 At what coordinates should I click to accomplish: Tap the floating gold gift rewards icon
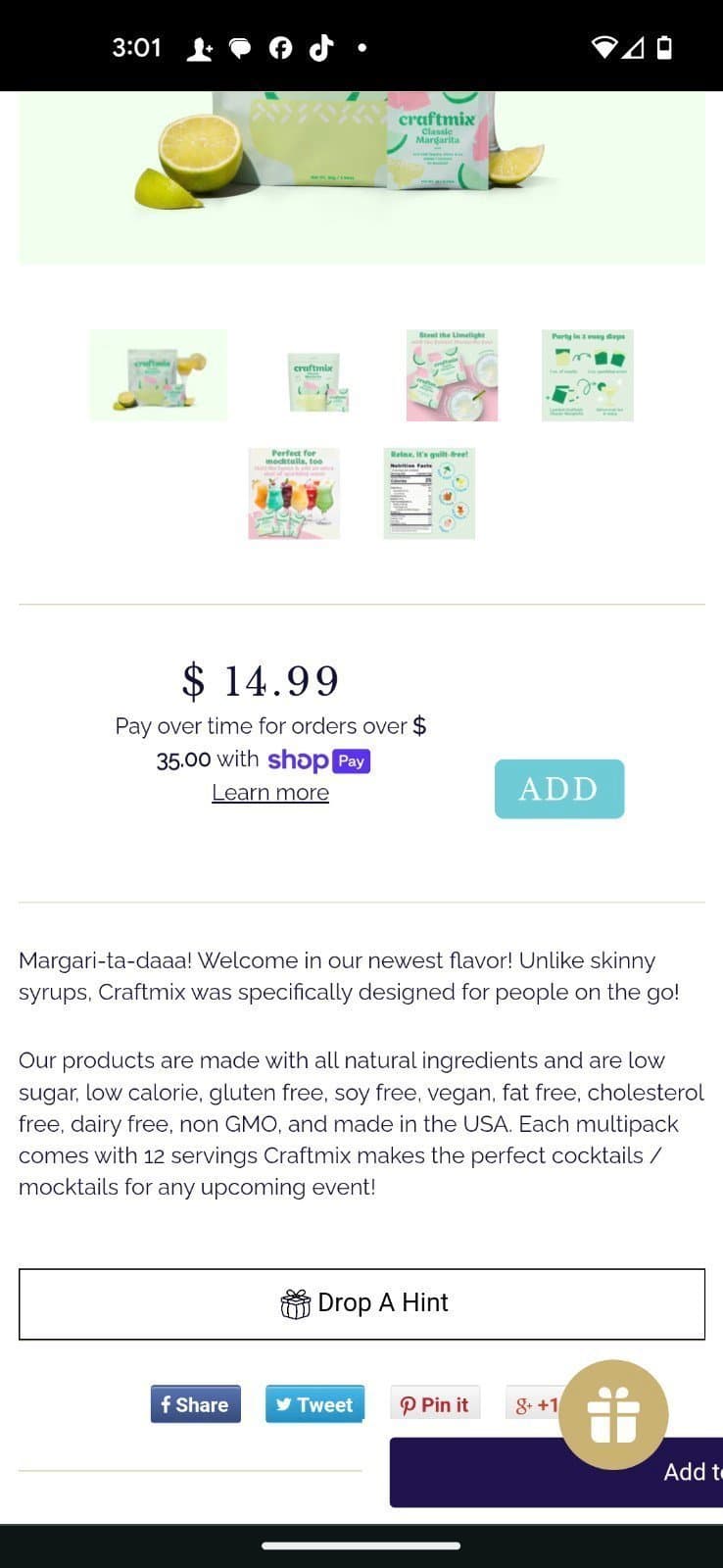[x=613, y=1414]
